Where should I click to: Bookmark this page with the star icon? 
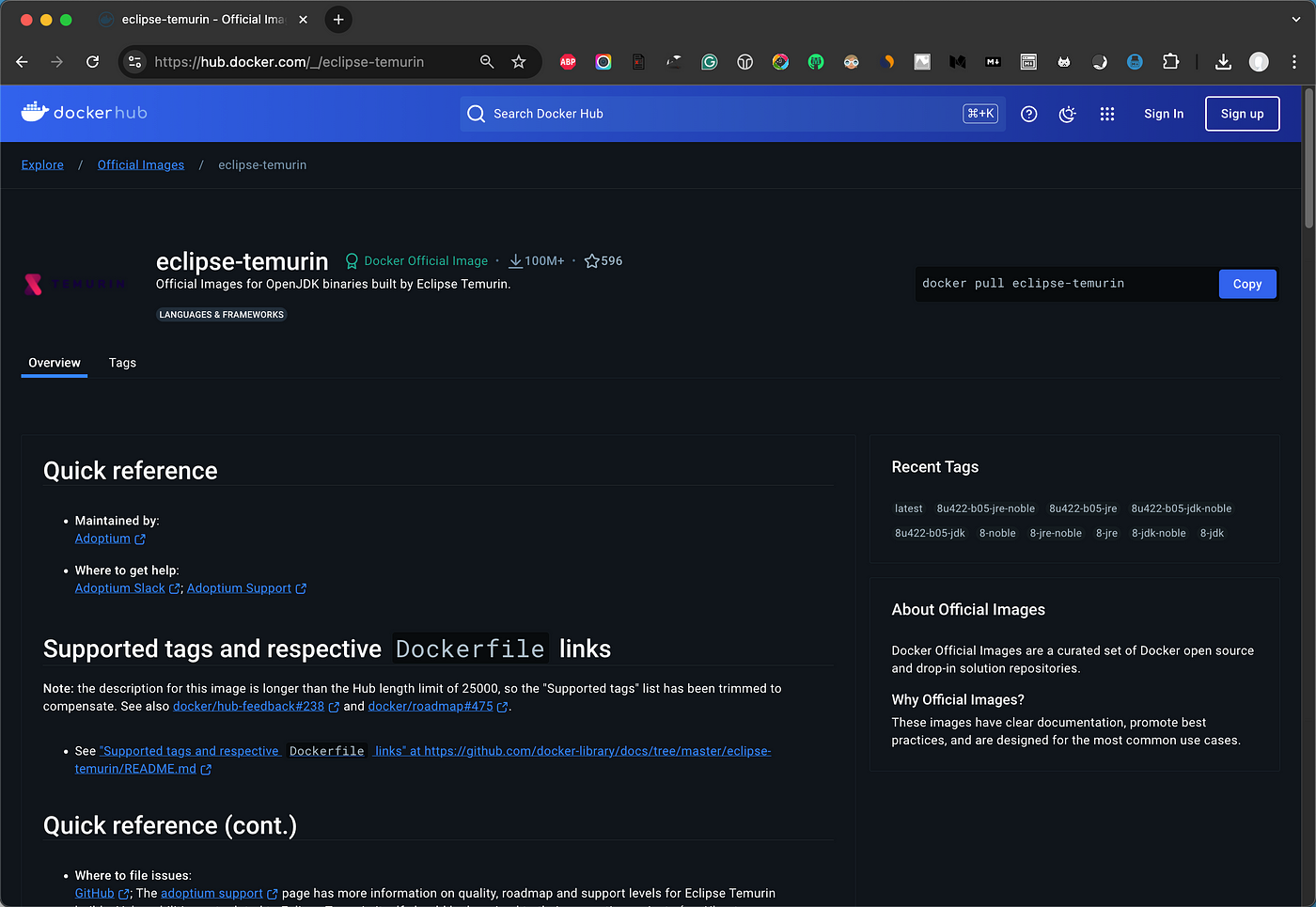pyautogui.click(x=519, y=62)
